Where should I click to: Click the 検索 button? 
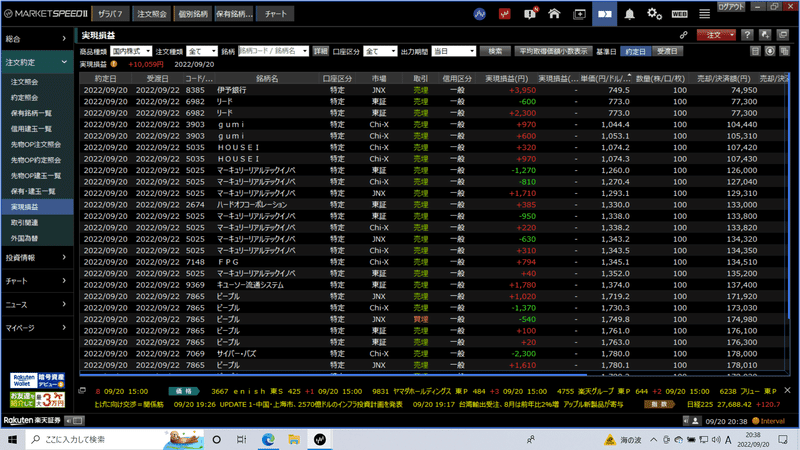[x=495, y=51]
